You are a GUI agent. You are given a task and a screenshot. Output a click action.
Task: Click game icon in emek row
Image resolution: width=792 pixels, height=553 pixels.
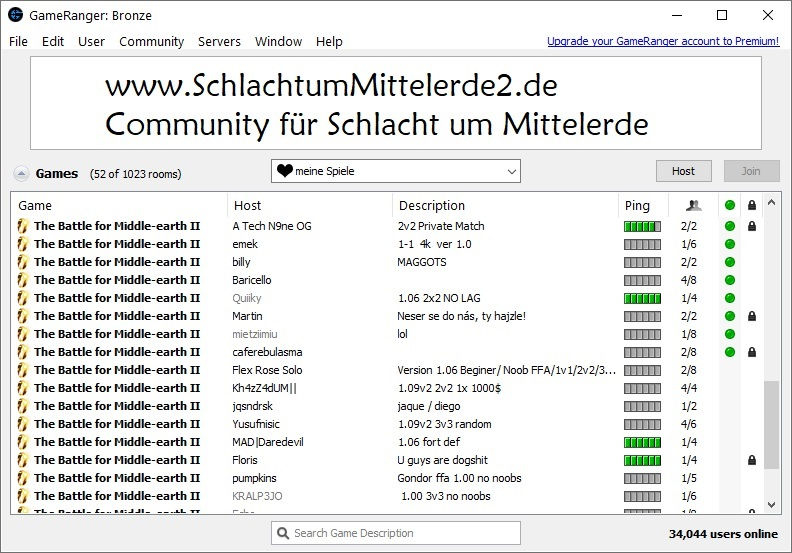click(x=22, y=244)
